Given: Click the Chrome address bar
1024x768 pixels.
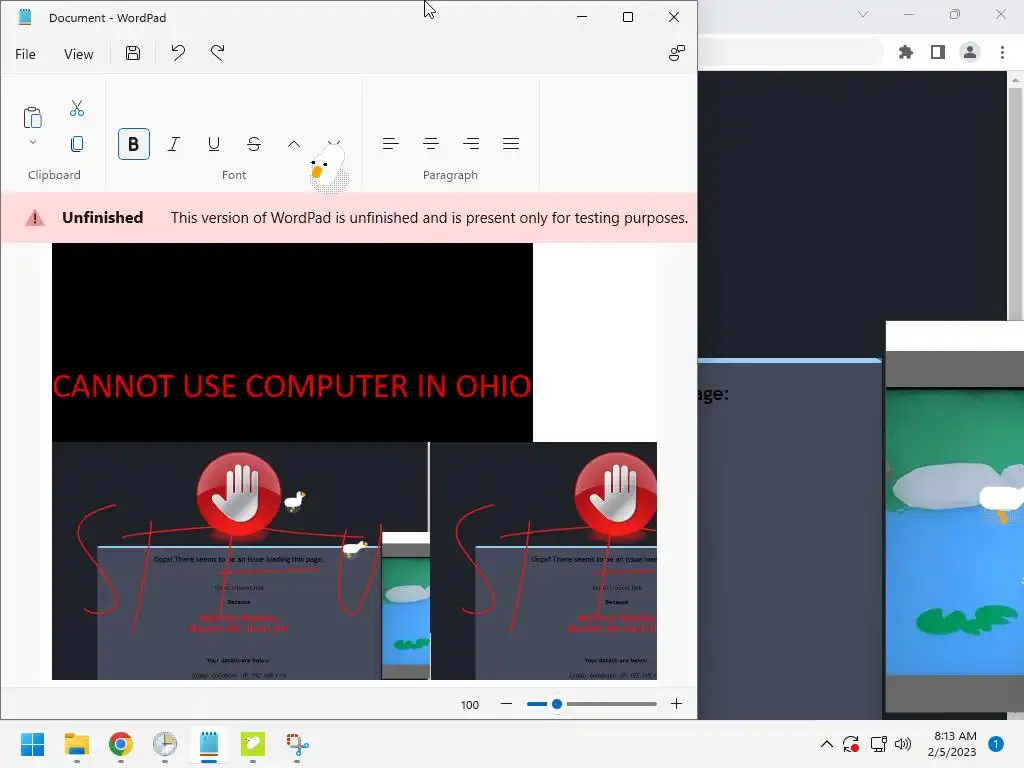Looking at the screenshot, I should 790,52.
